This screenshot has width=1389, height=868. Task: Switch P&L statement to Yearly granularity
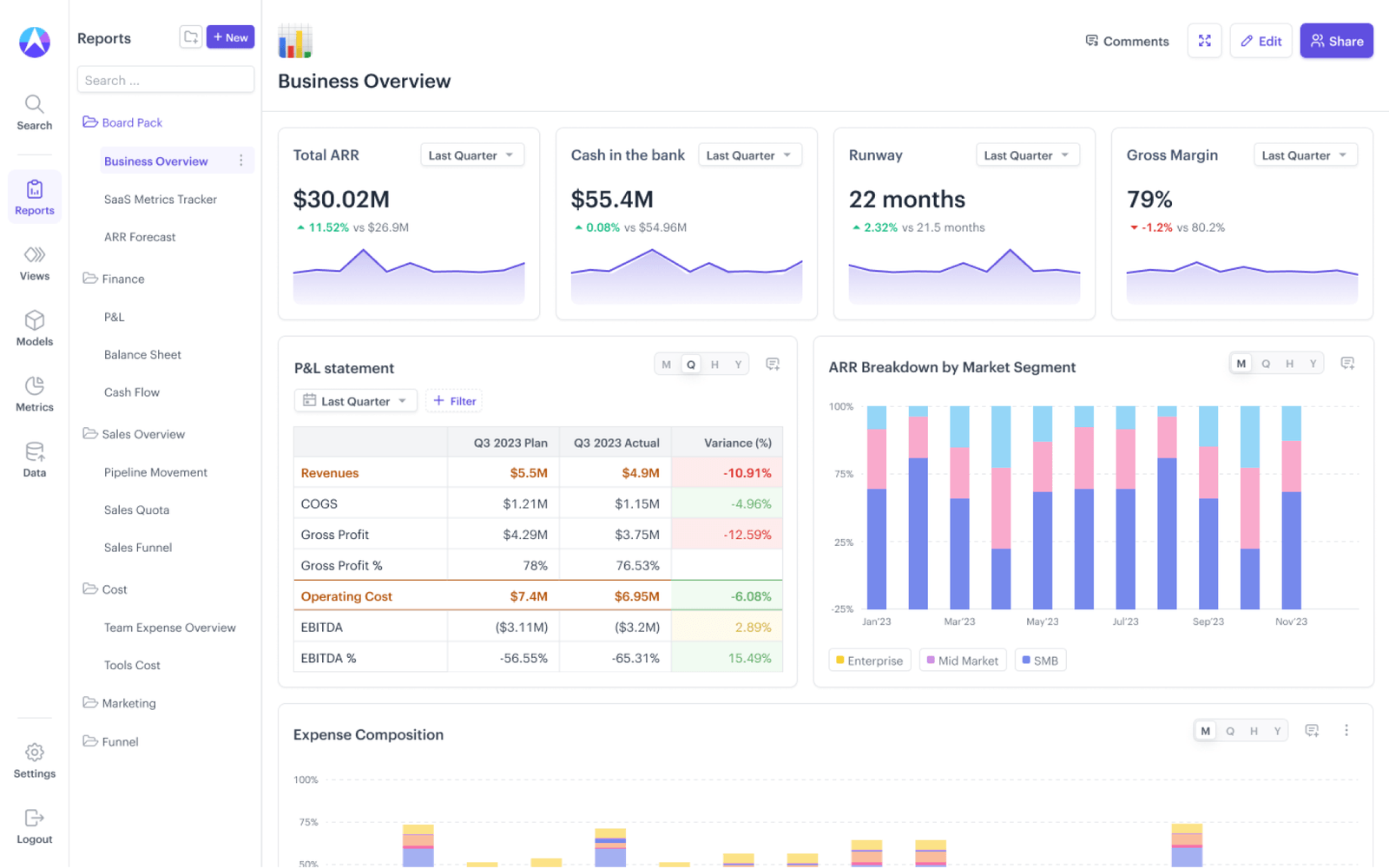click(738, 364)
